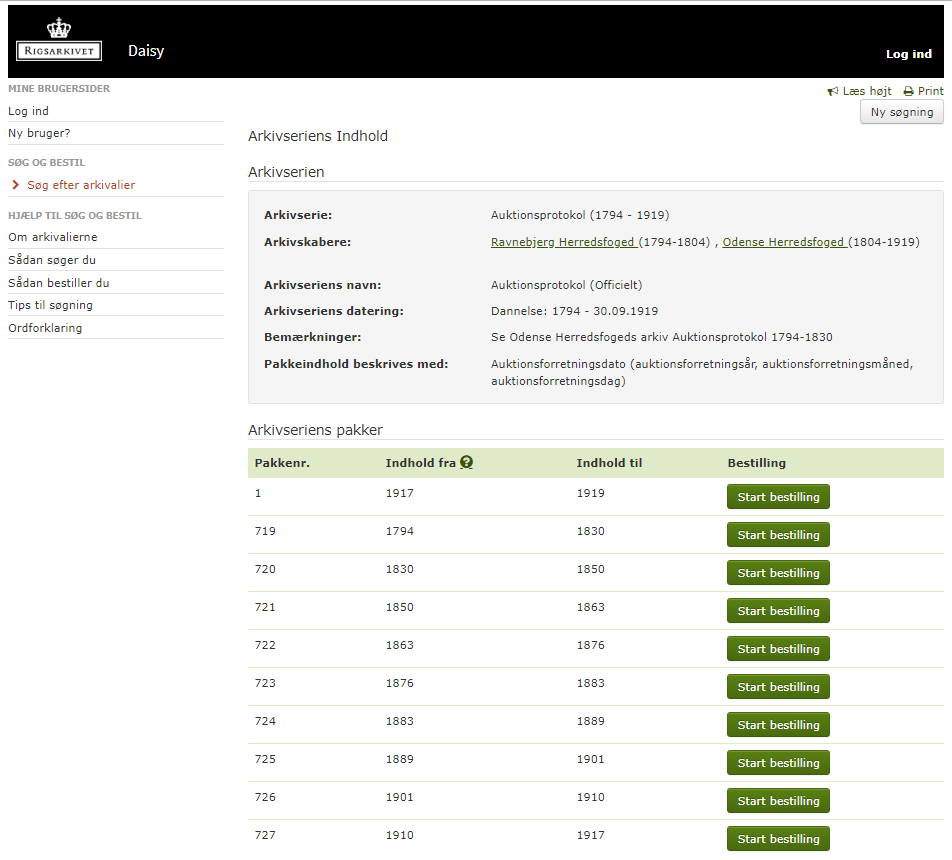This screenshot has width=952, height=860.
Task: Open Log ind in the black header
Action: (908, 53)
